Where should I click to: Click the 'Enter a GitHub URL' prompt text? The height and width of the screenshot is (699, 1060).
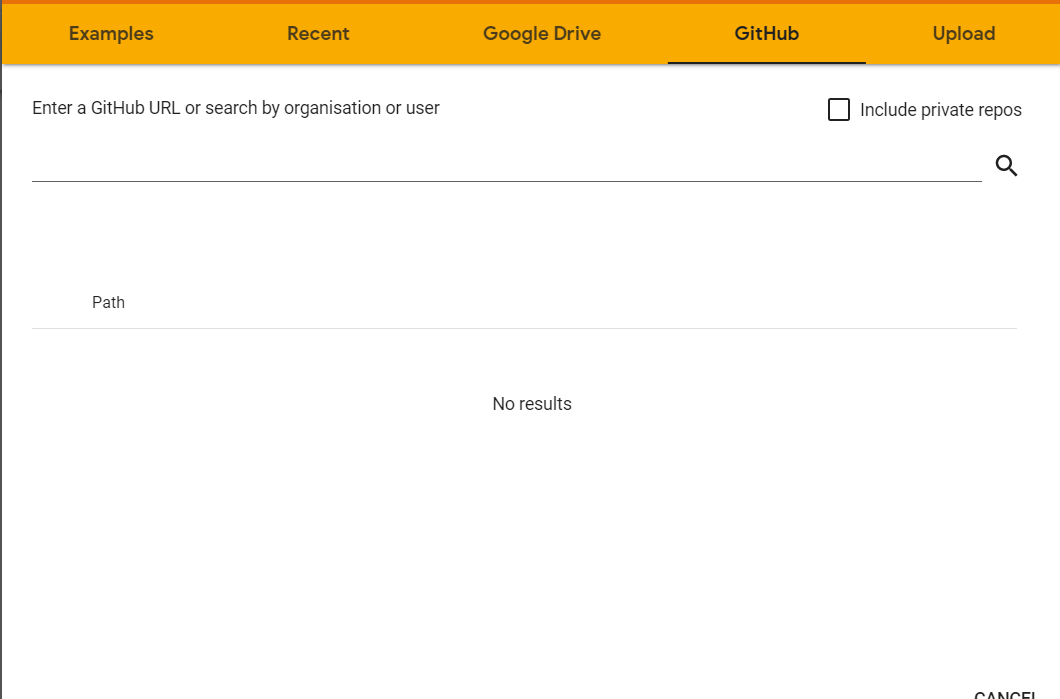click(236, 108)
